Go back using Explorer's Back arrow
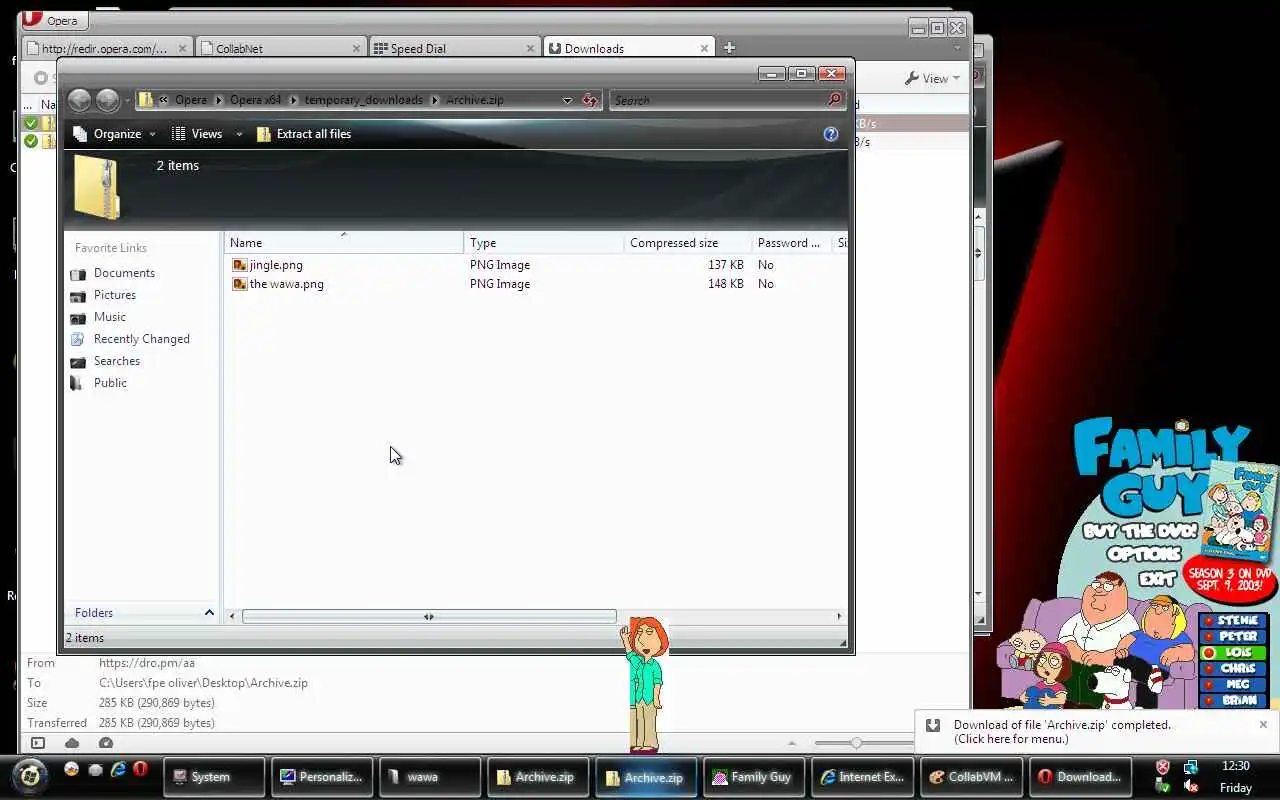The image size is (1280, 800). [x=79, y=100]
